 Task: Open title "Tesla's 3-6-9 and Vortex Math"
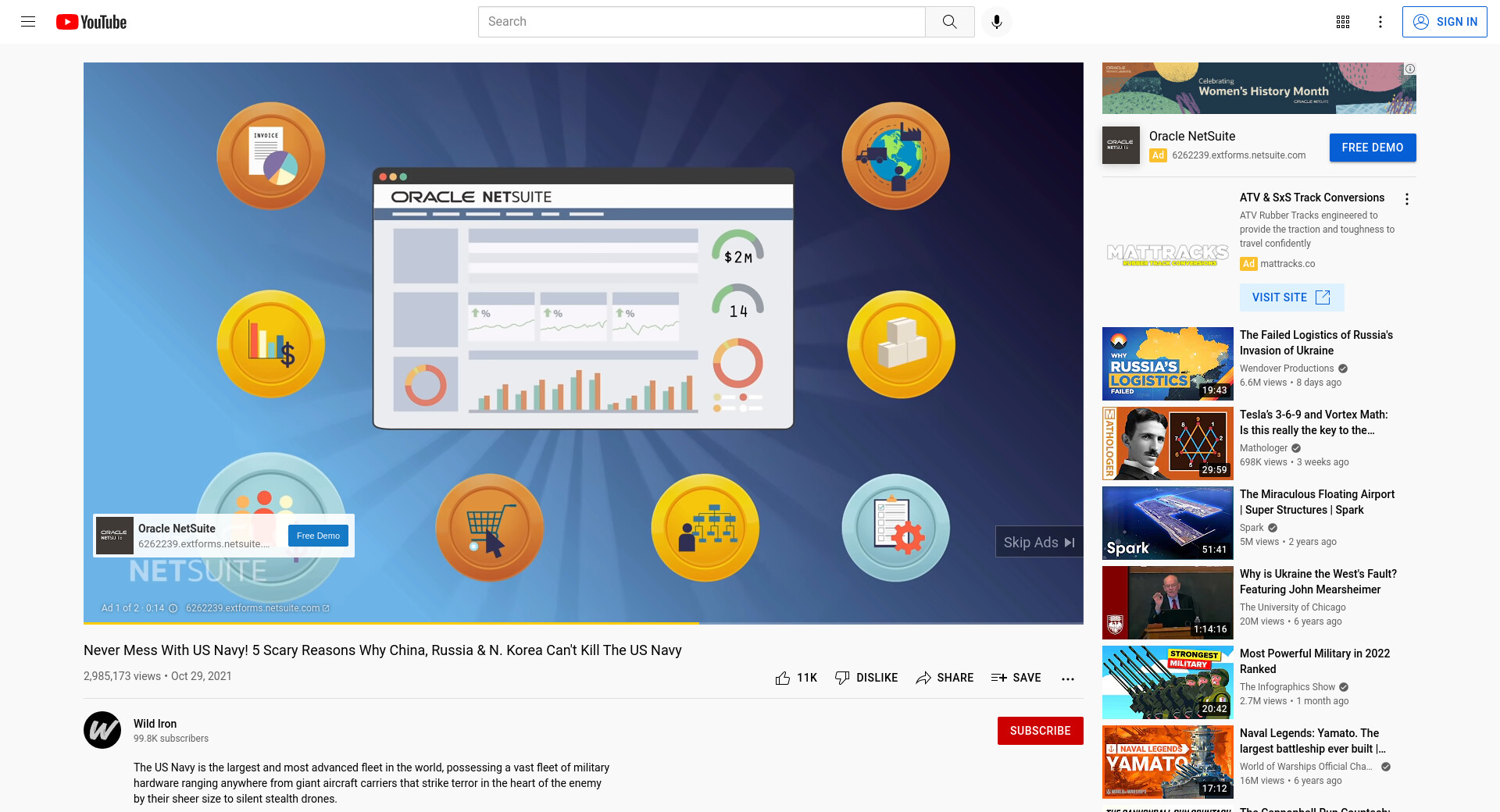click(1313, 422)
